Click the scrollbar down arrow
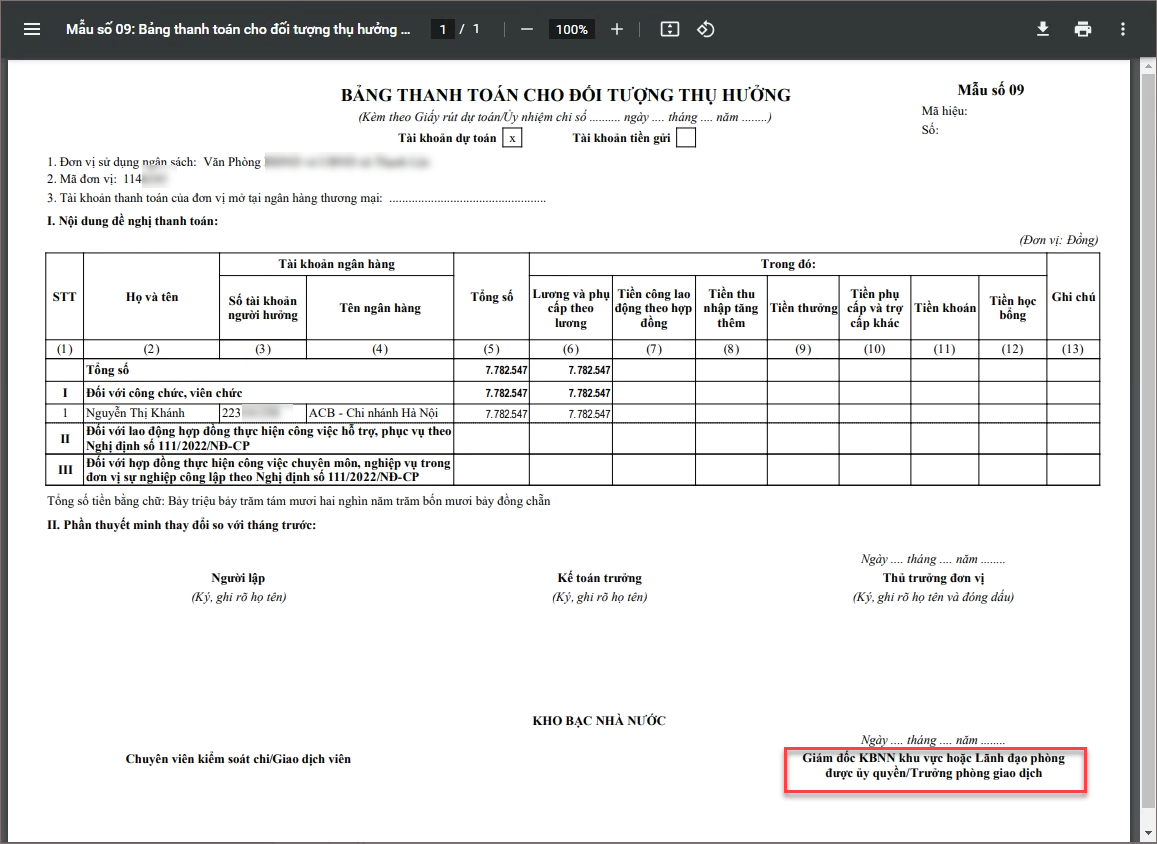Image resolution: width=1157 pixels, height=844 pixels. (x=1148, y=833)
